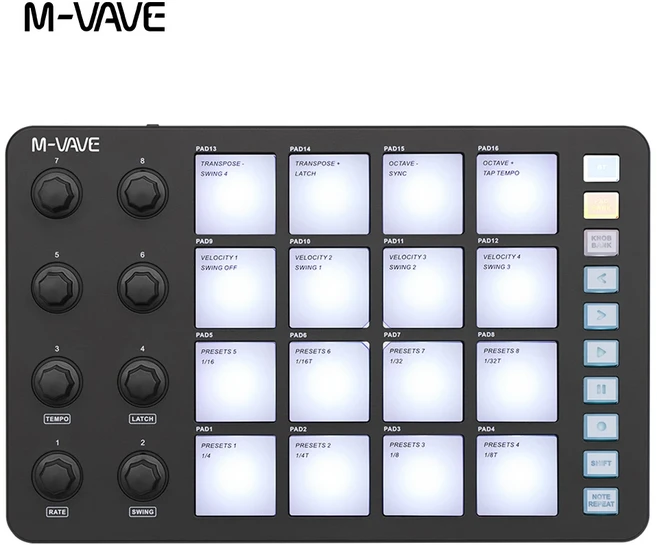Hold the SHIFT button
657x545 pixels.
pyautogui.click(x=601, y=464)
